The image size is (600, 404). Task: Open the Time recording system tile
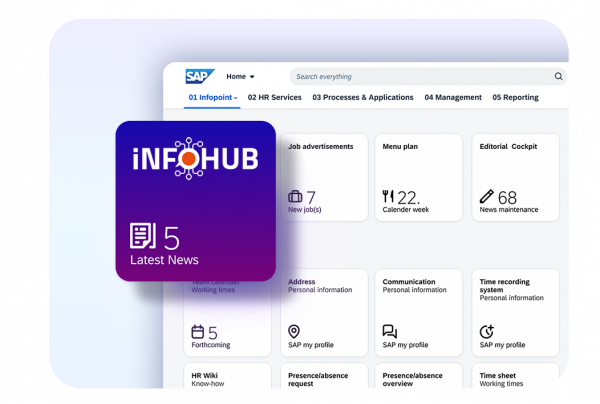(x=515, y=313)
